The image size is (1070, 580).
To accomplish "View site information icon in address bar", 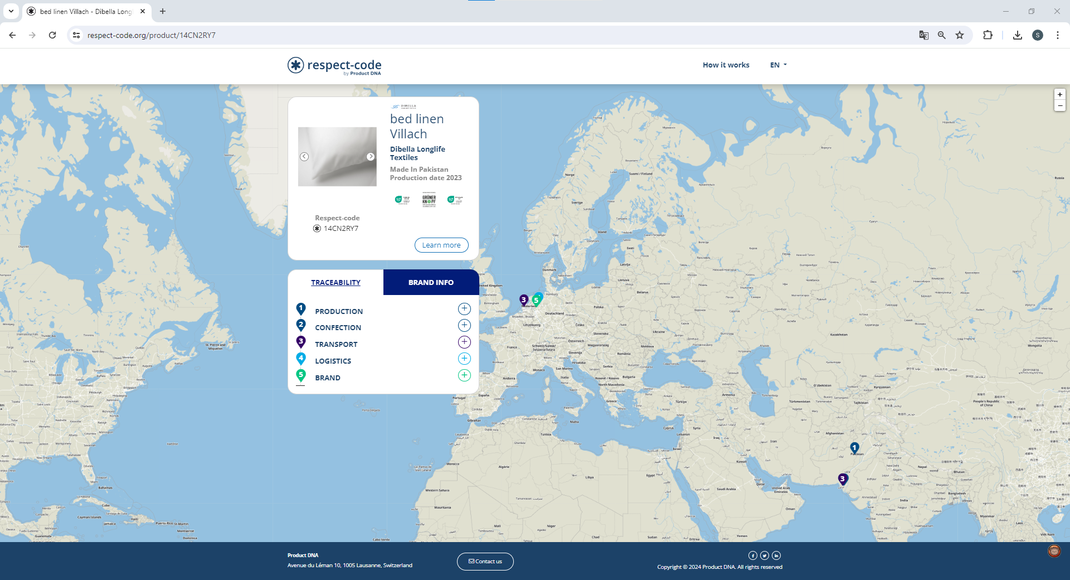I will coord(76,35).
